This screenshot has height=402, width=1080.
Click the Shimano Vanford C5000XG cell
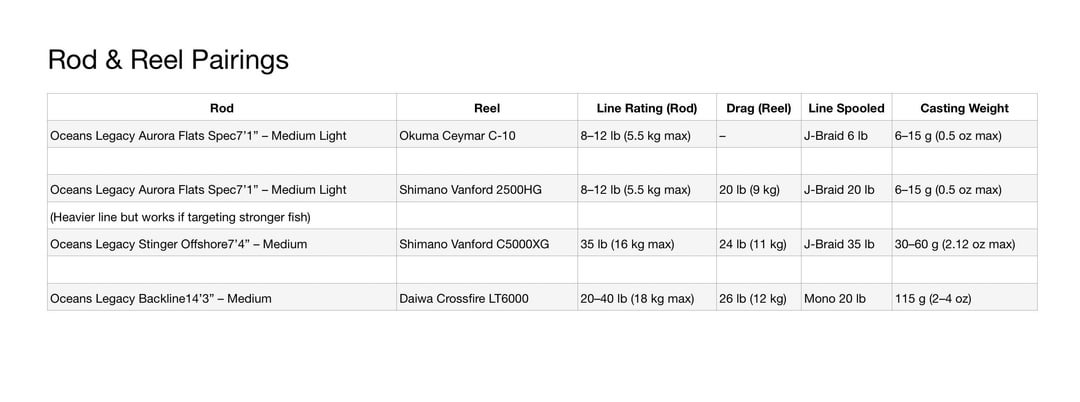click(x=477, y=243)
